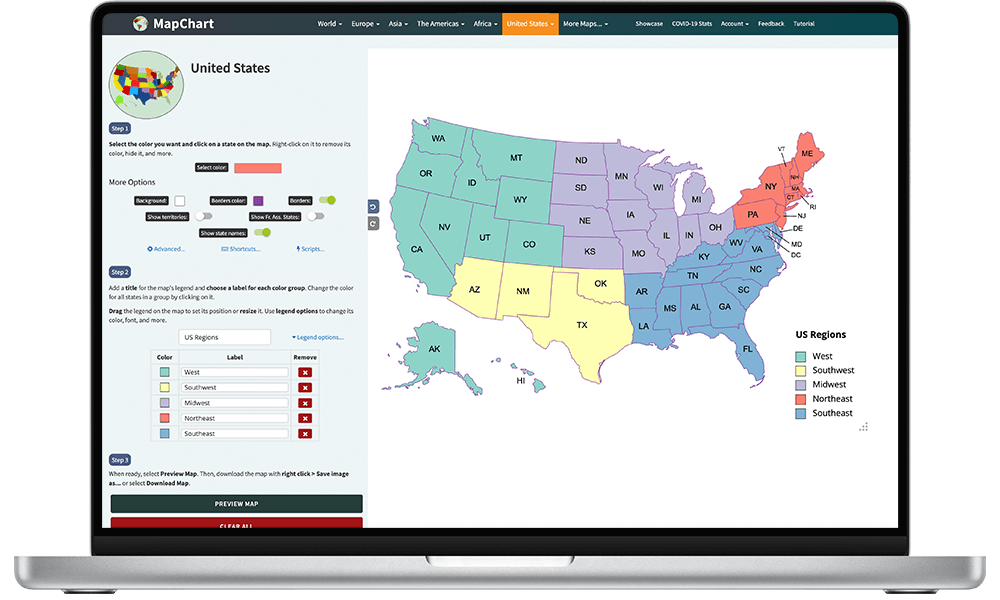Open the Asia maps dropdown

(x=398, y=24)
